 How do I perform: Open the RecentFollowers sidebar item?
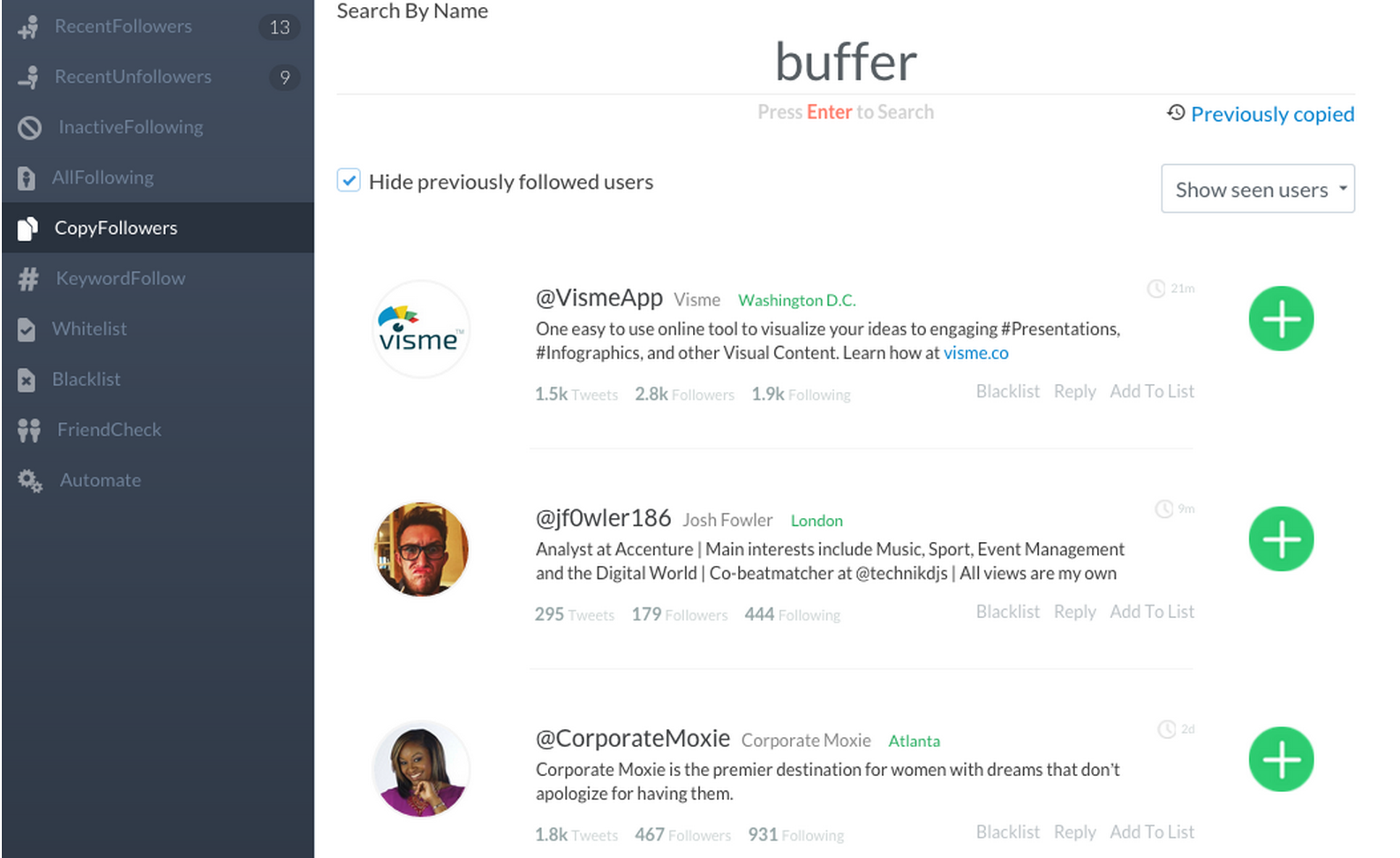(x=123, y=26)
